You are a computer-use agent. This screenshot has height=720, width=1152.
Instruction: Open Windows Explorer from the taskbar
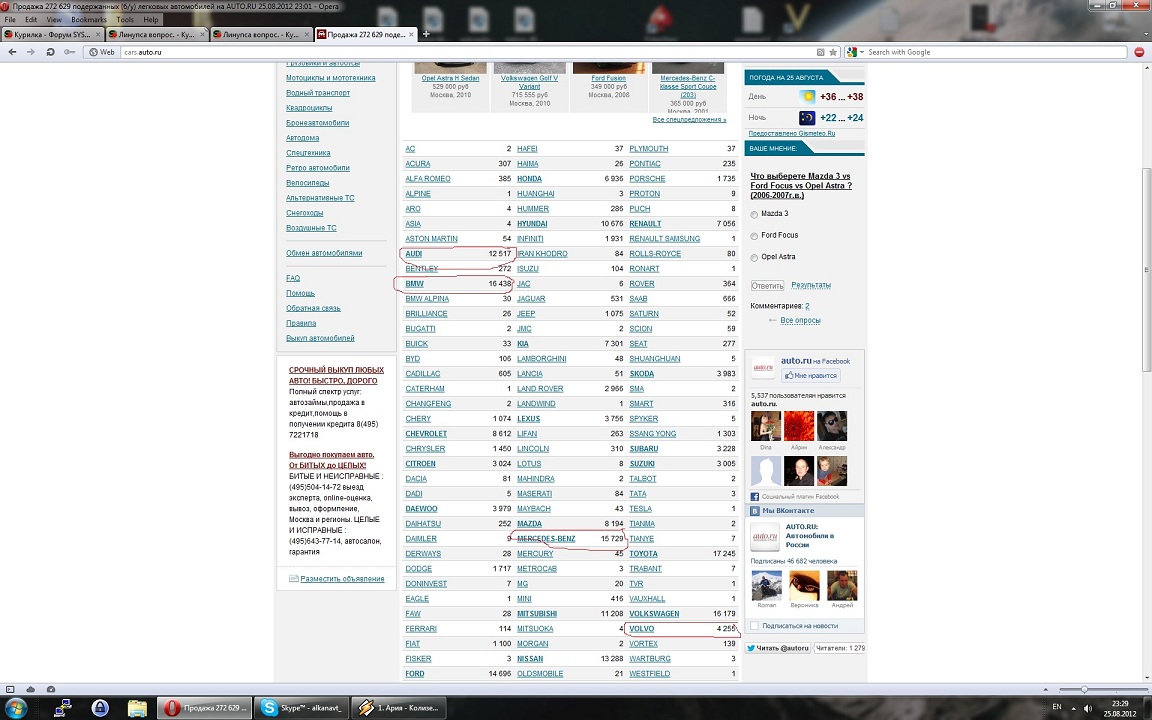coord(137,708)
